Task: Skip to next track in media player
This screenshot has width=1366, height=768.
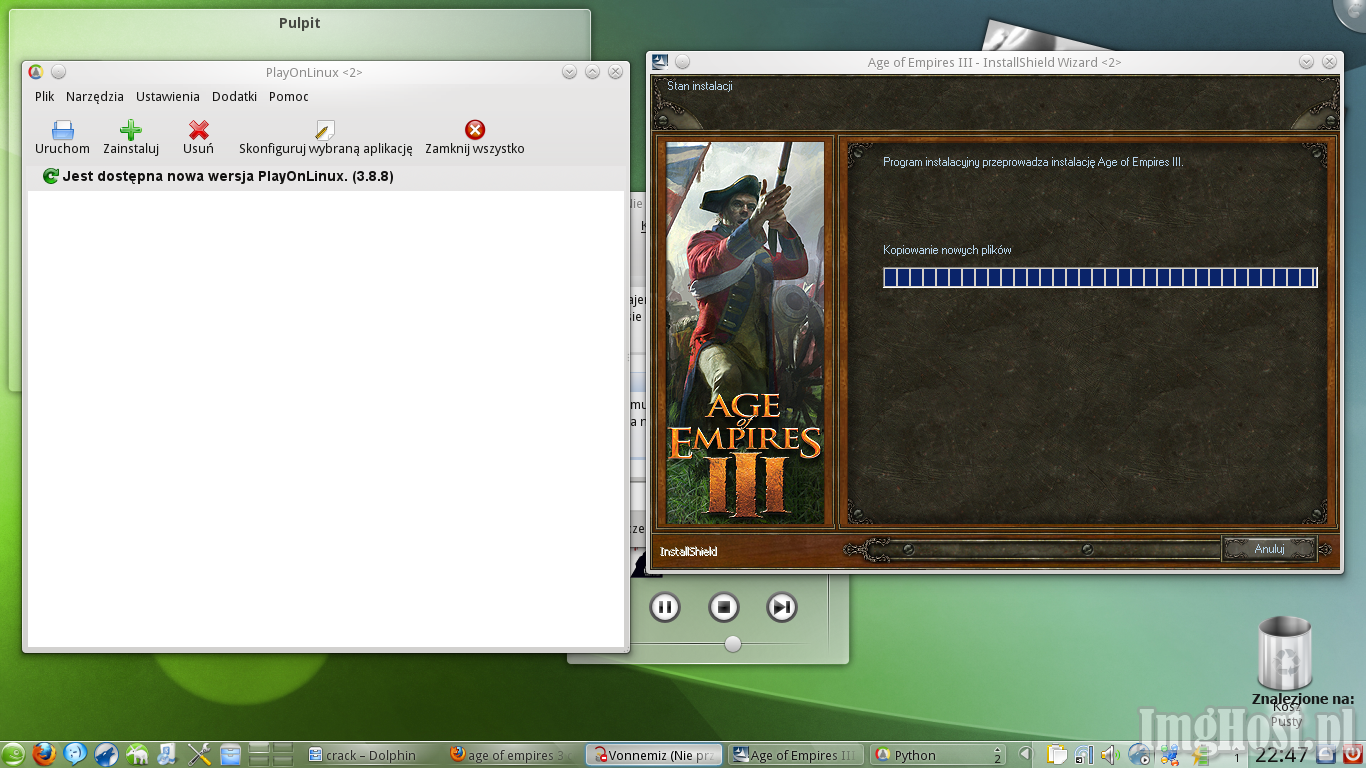Action: click(x=782, y=607)
